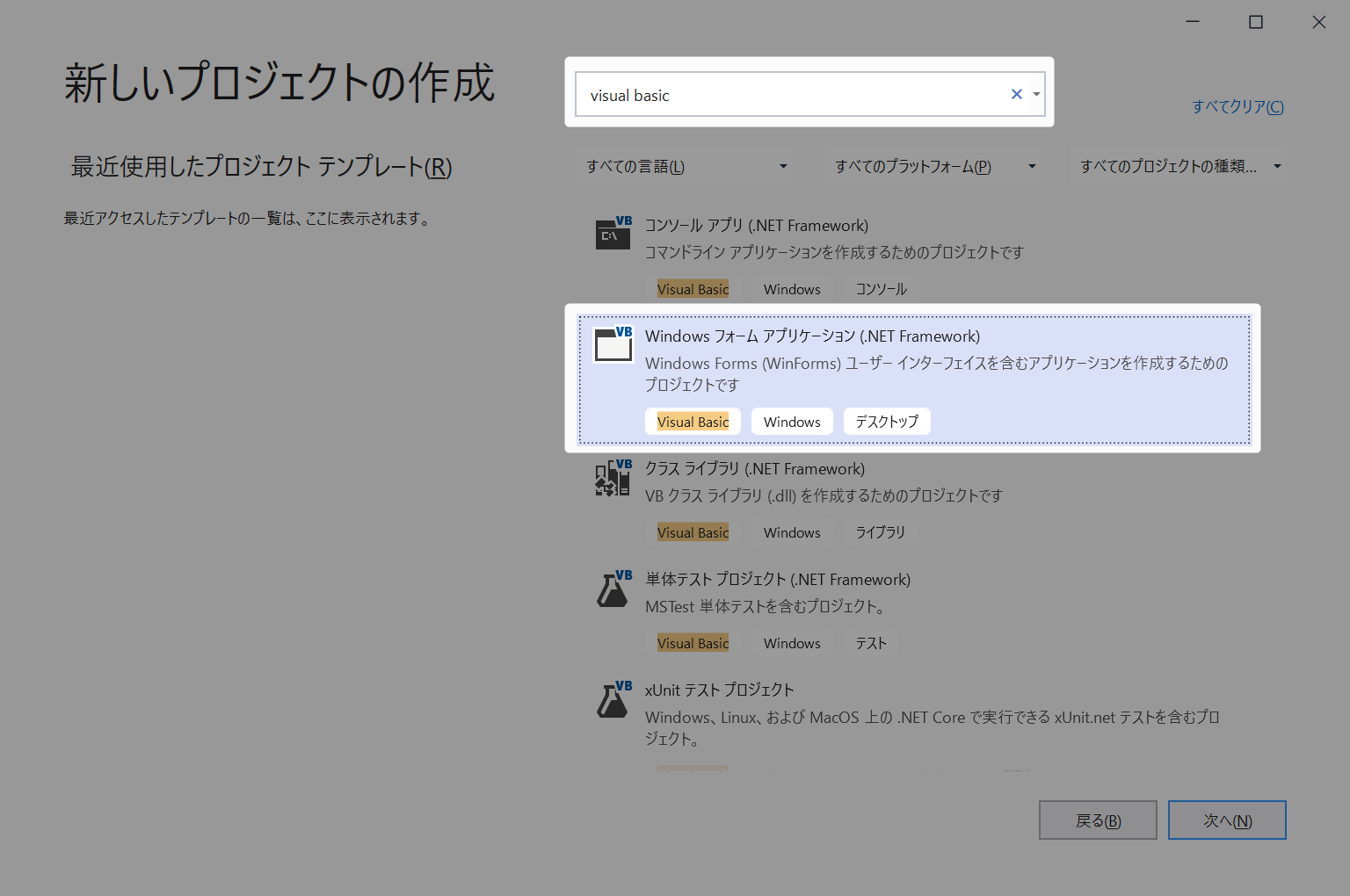The image size is (1350, 896).
Task: Open the すべてのプロジェクトの種類 filter dropdown
Action: point(1180,166)
